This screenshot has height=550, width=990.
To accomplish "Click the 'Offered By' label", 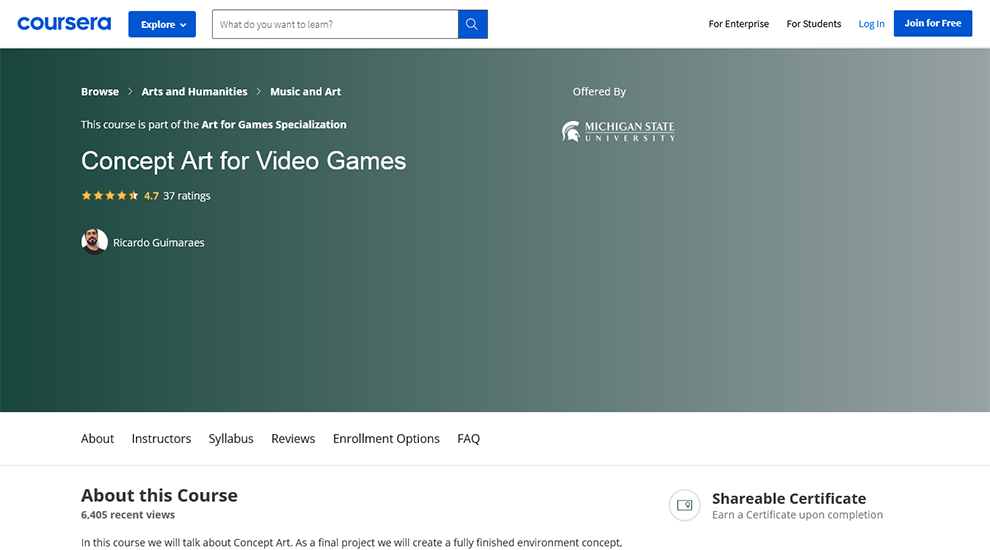I will coord(599,92).
